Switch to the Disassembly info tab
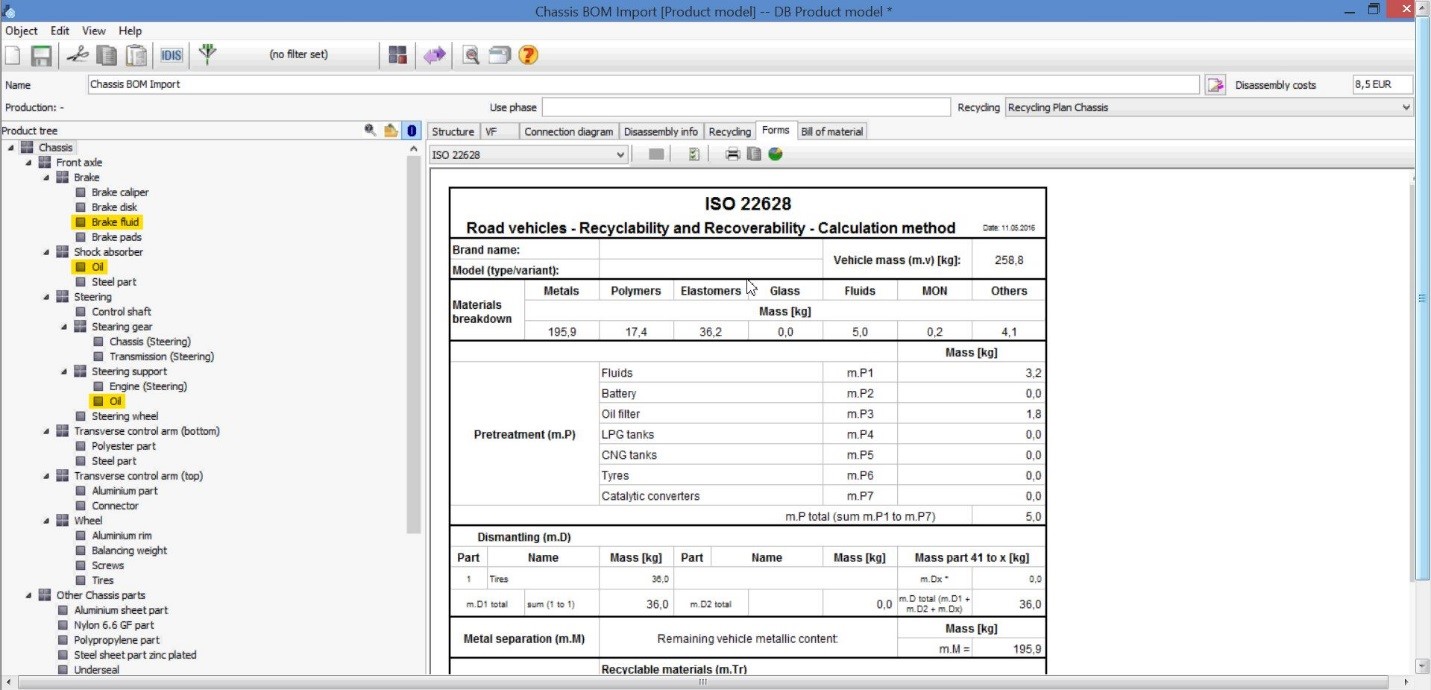The width and height of the screenshot is (1431, 690). 661,131
